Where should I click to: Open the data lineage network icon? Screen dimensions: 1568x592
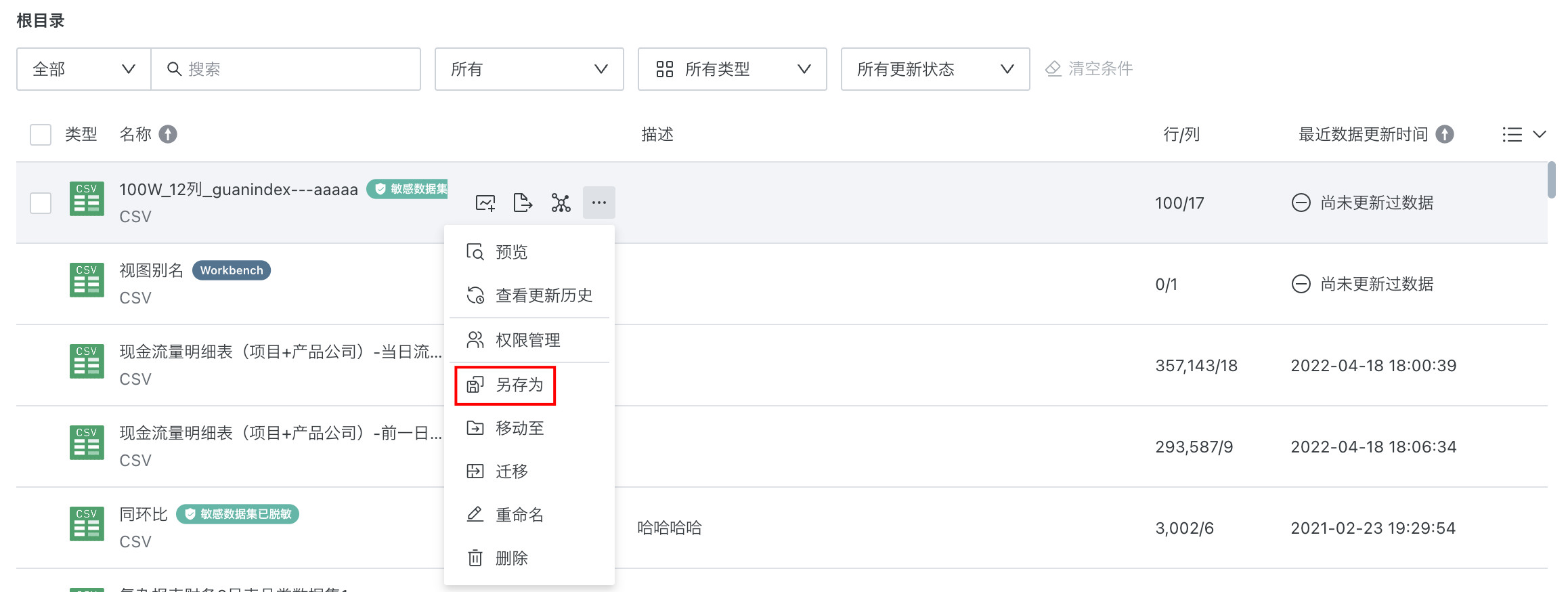(561, 203)
